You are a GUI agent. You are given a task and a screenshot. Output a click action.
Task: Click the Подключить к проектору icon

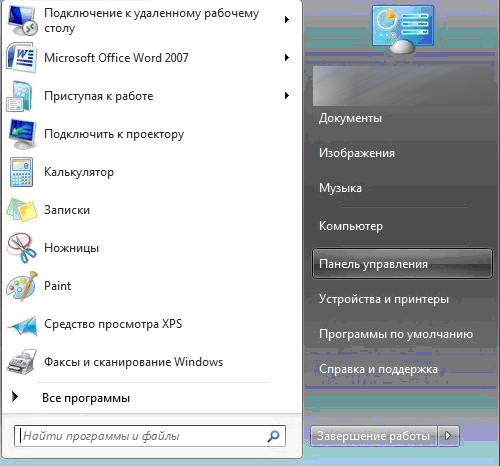tap(22, 134)
